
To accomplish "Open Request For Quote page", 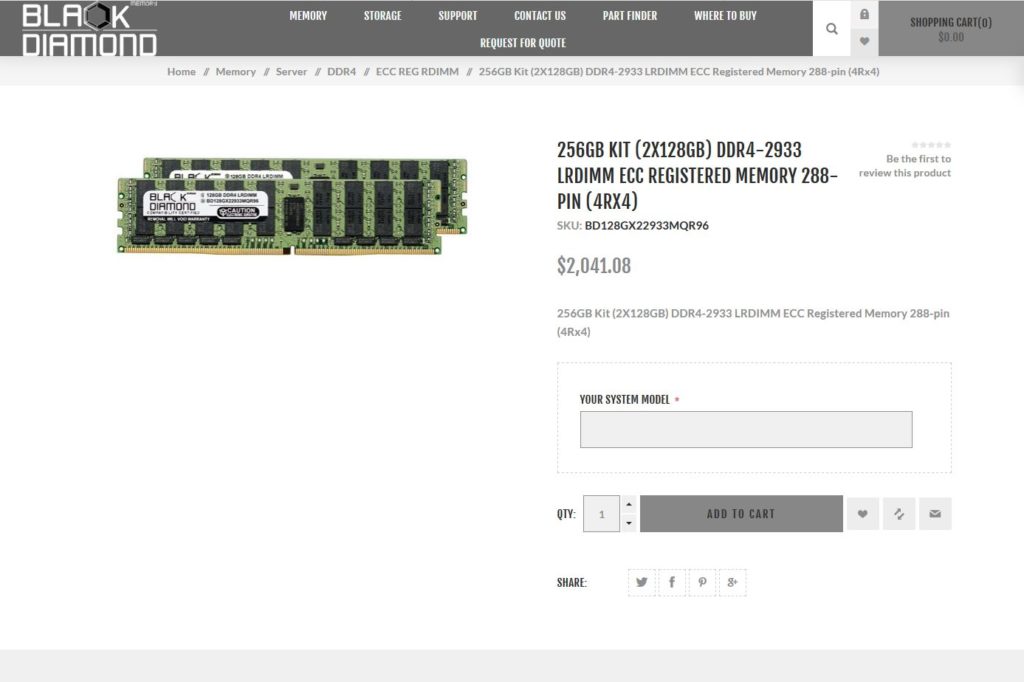I will tap(522, 42).
